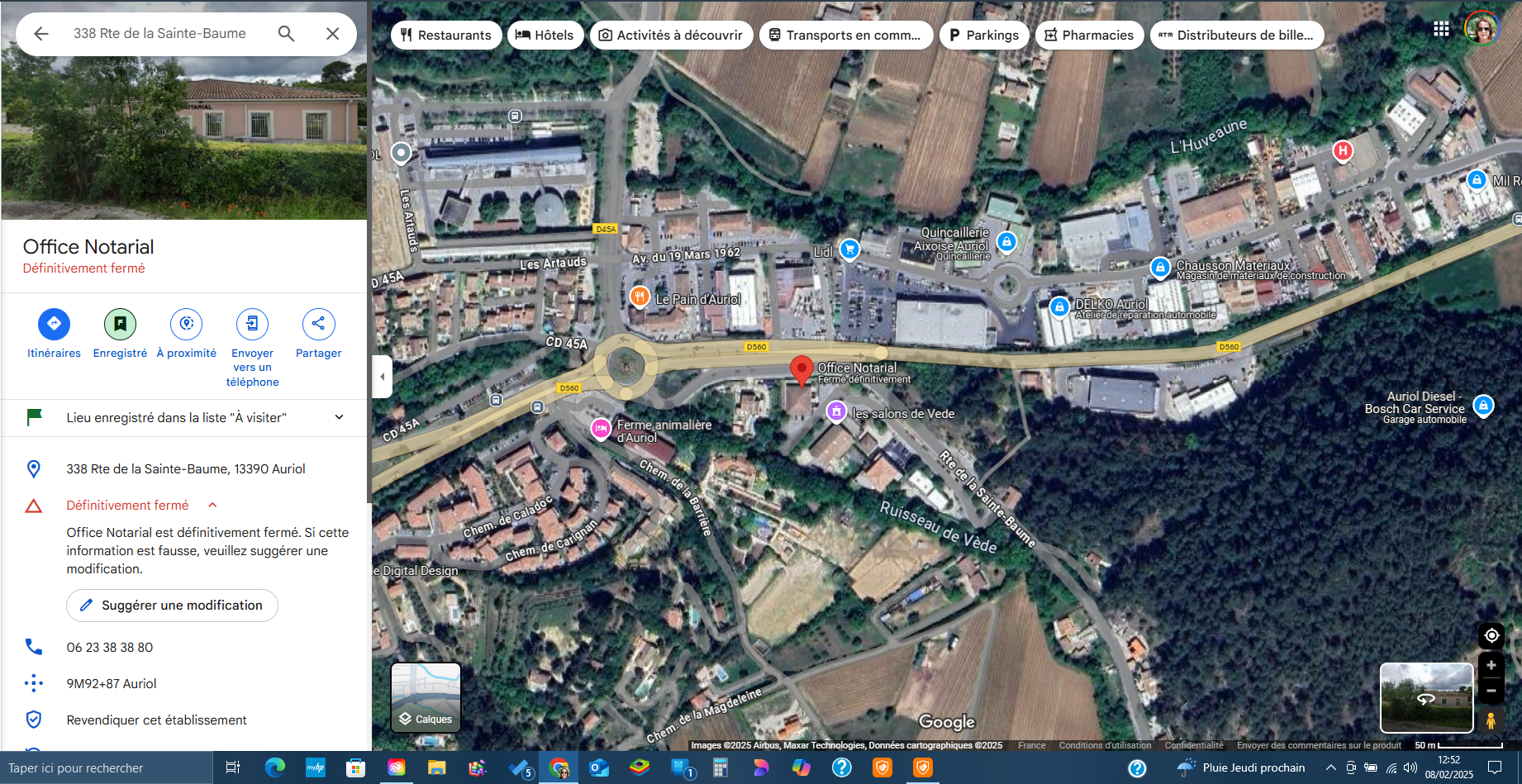
Task: Select the Restaurants category chip
Action: pos(446,35)
